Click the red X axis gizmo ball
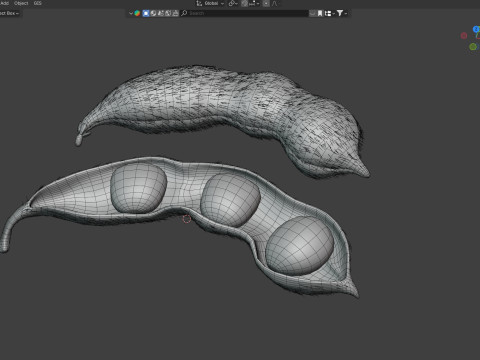Screen dimensions: 480x360 click(464, 36)
